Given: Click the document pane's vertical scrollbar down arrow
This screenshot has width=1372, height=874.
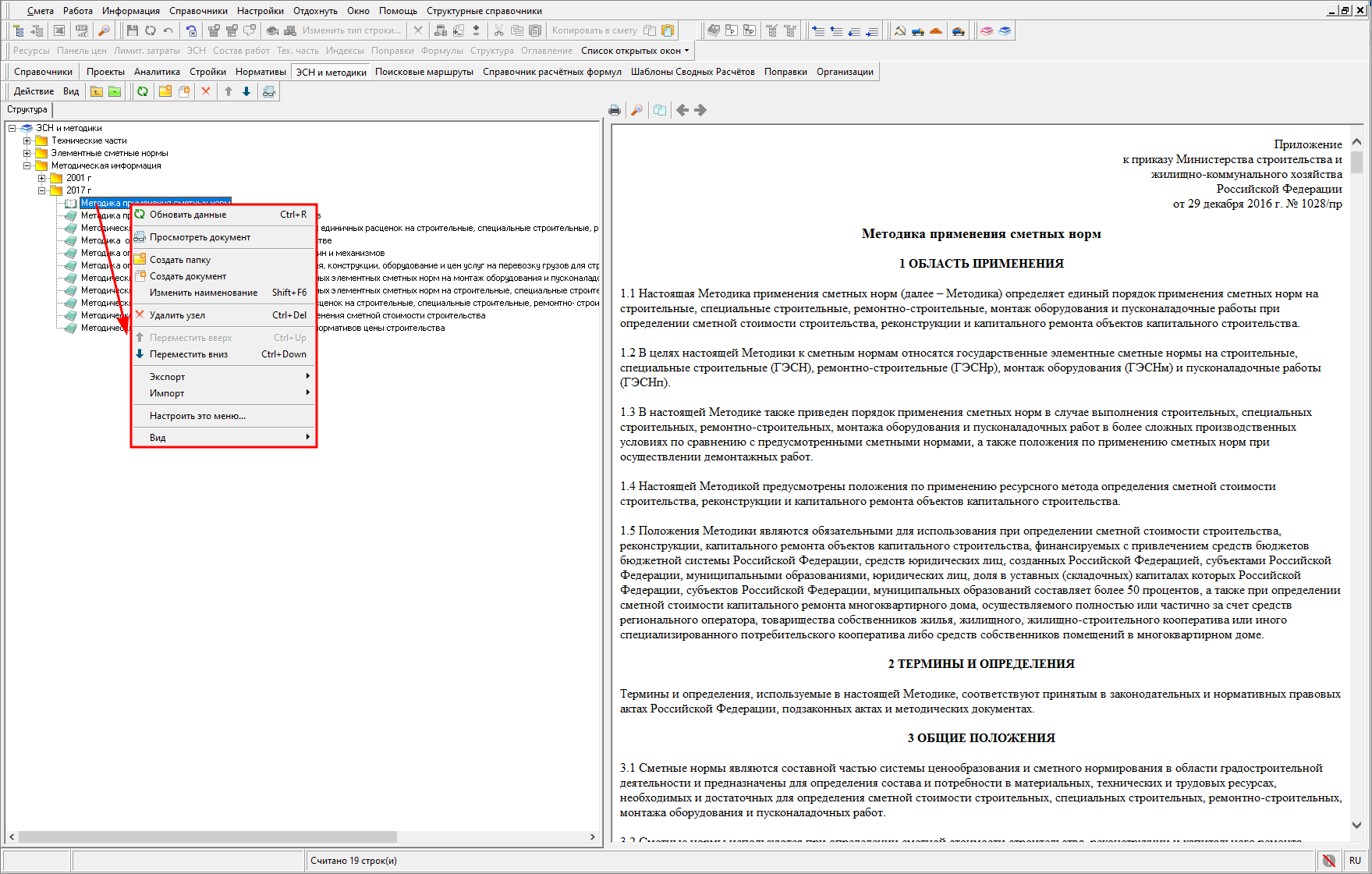Looking at the screenshot, I should [x=1356, y=825].
